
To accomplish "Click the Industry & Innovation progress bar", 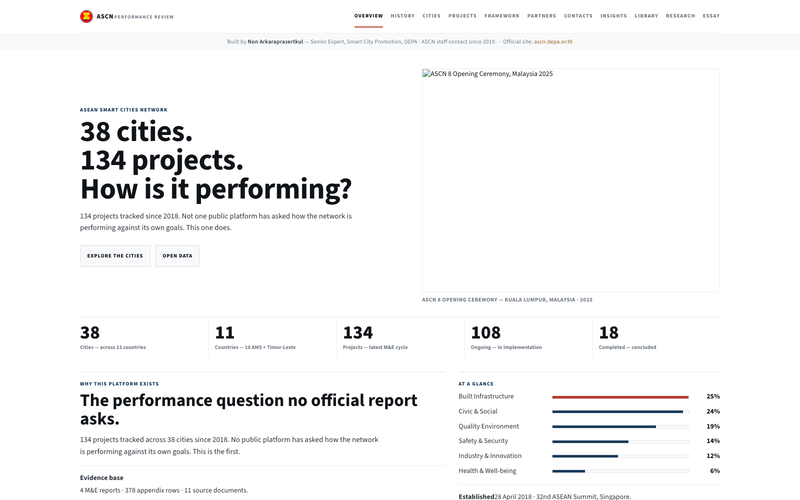I will tap(620, 456).
